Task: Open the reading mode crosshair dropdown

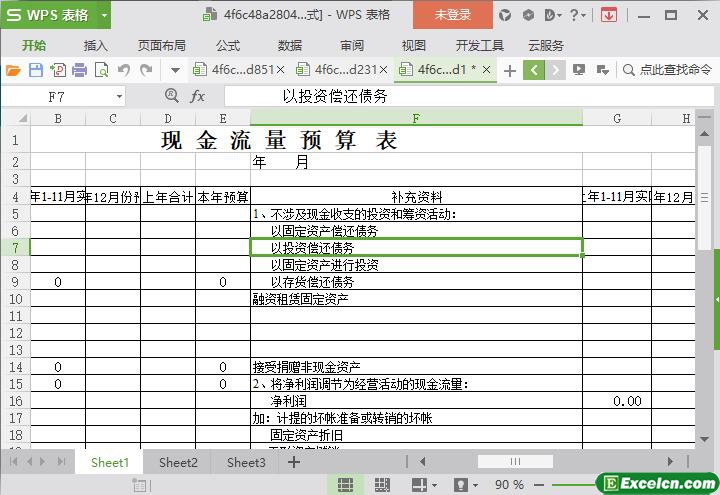Action: click(424, 484)
